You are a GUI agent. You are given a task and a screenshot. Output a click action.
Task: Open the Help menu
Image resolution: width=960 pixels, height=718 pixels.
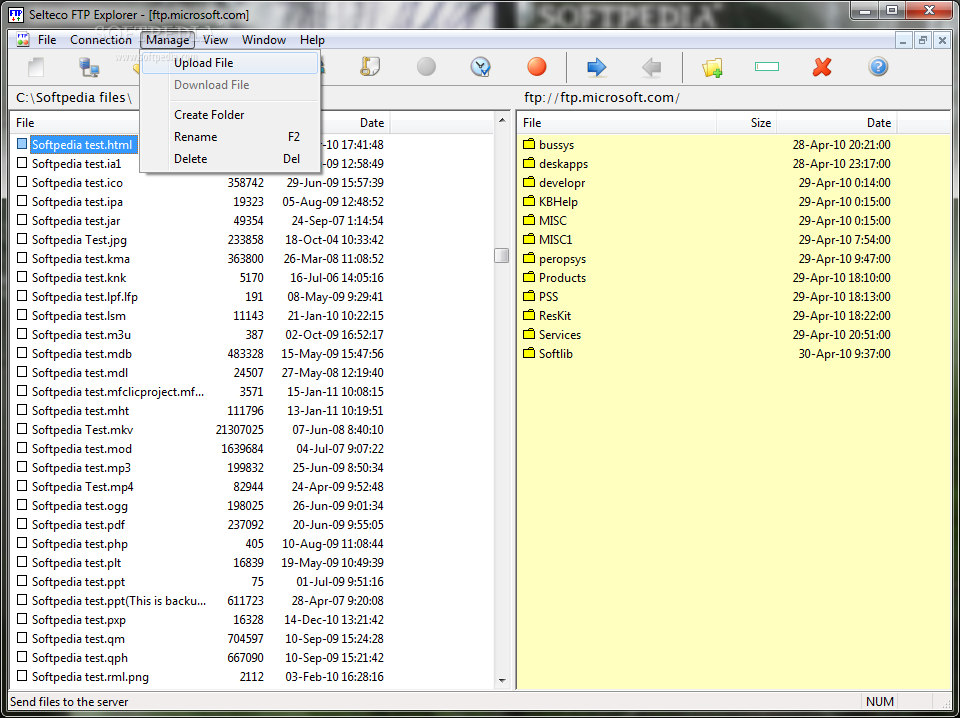[x=312, y=40]
